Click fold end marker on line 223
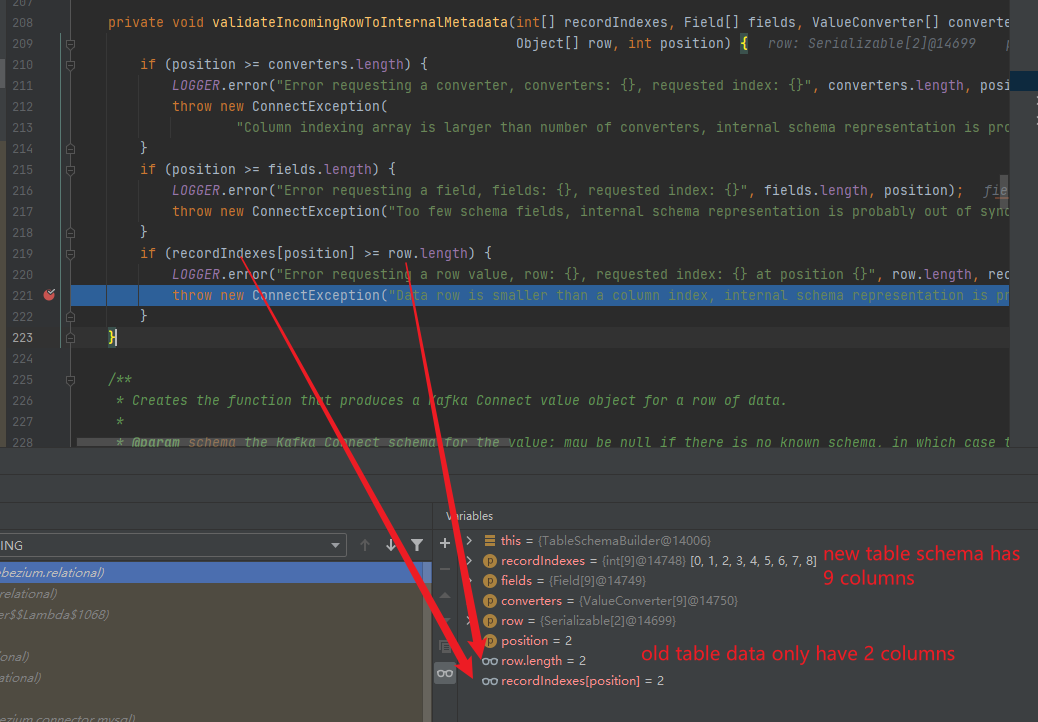The image size is (1038, 722). (x=70, y=338)
